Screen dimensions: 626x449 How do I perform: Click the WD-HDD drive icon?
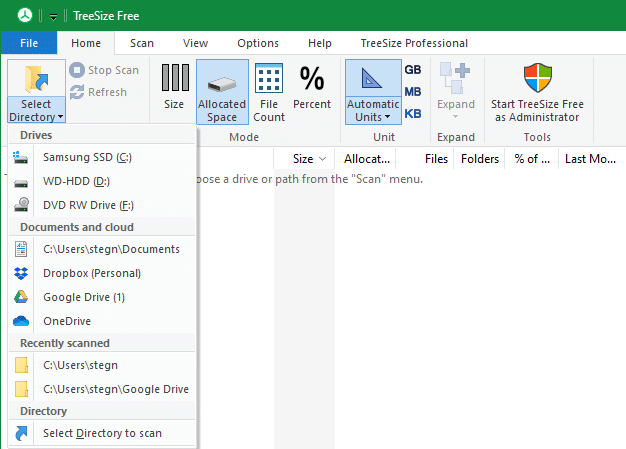(21, 184)
